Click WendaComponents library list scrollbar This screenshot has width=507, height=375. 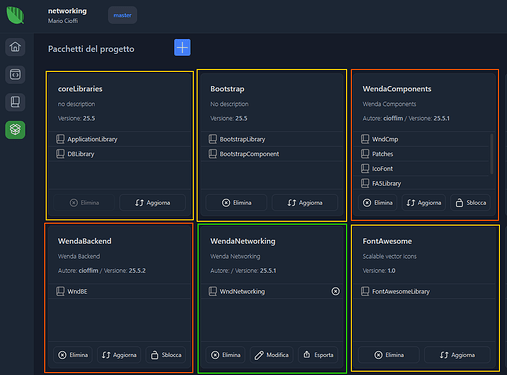tap(491, 154)
